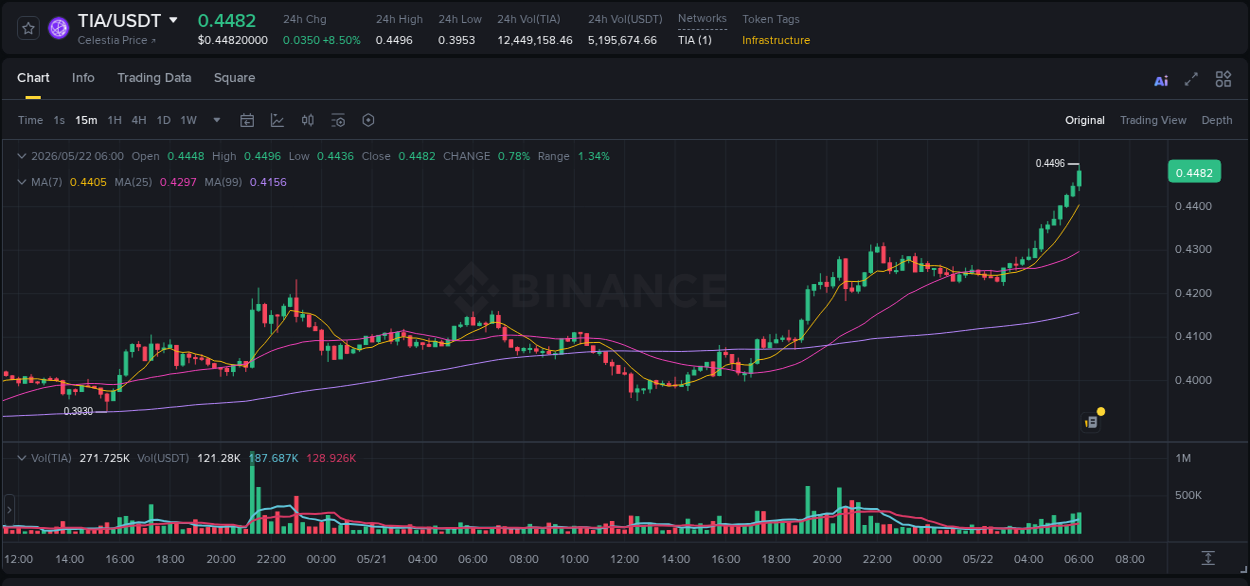Viewport: 1250px width, 586px height.
Task: Select the 1D chart interval
Action: (x=163, y=120)
